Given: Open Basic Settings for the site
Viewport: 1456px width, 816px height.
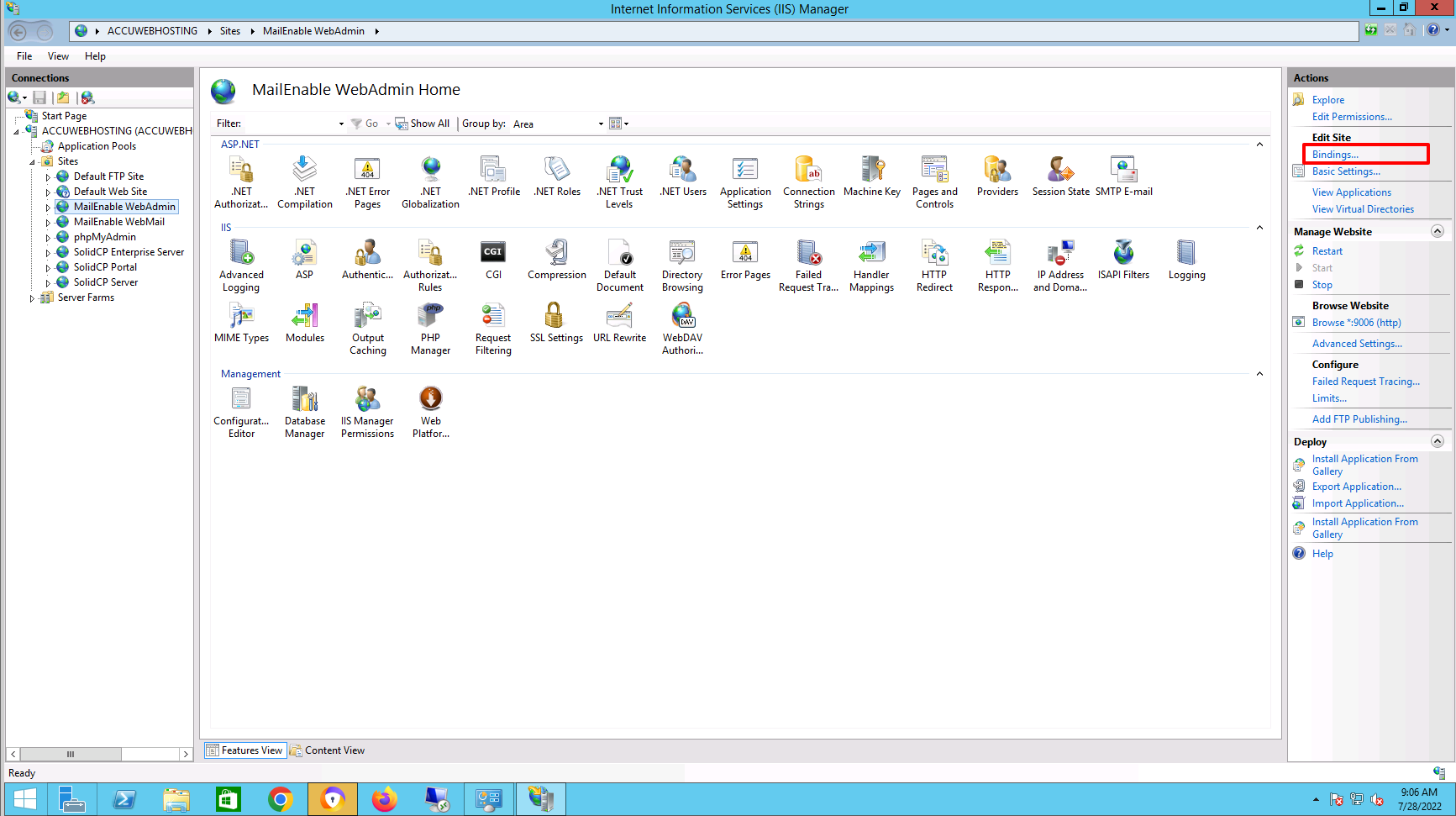Looking at the screenshot, I should (x=1346, y=171).
